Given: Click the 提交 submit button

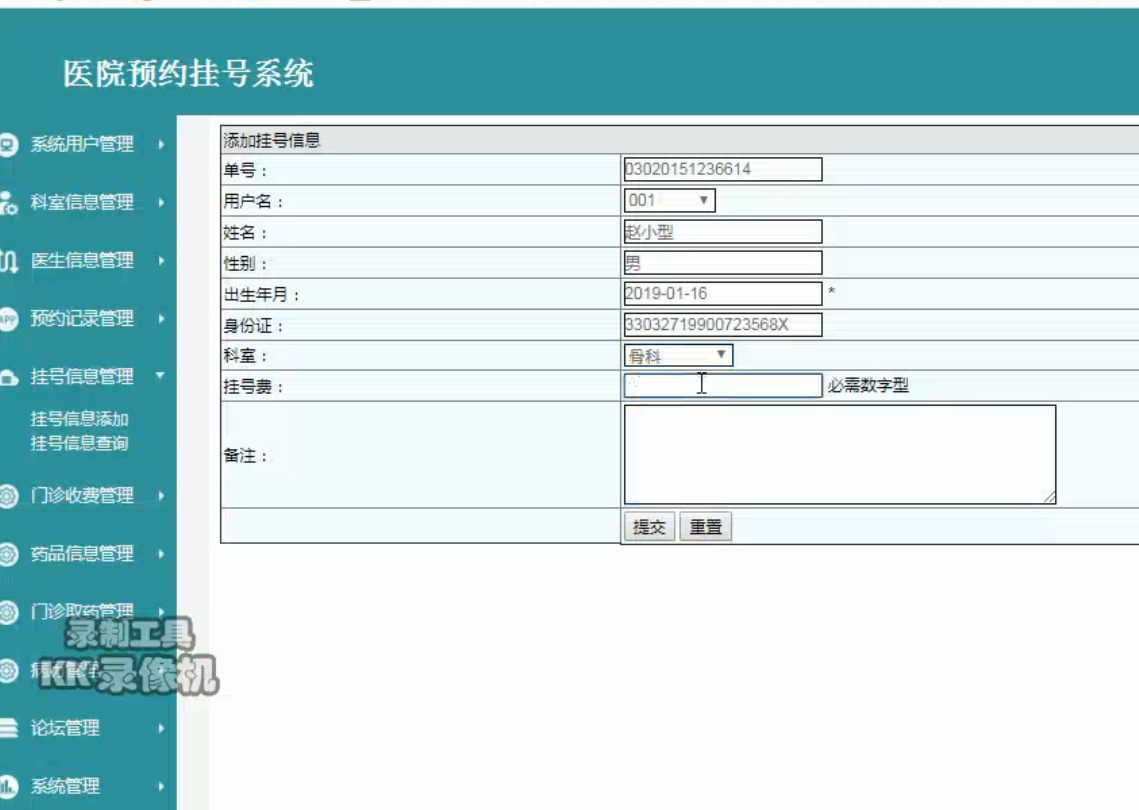Looking at the screenshot, I should (649, 527).
